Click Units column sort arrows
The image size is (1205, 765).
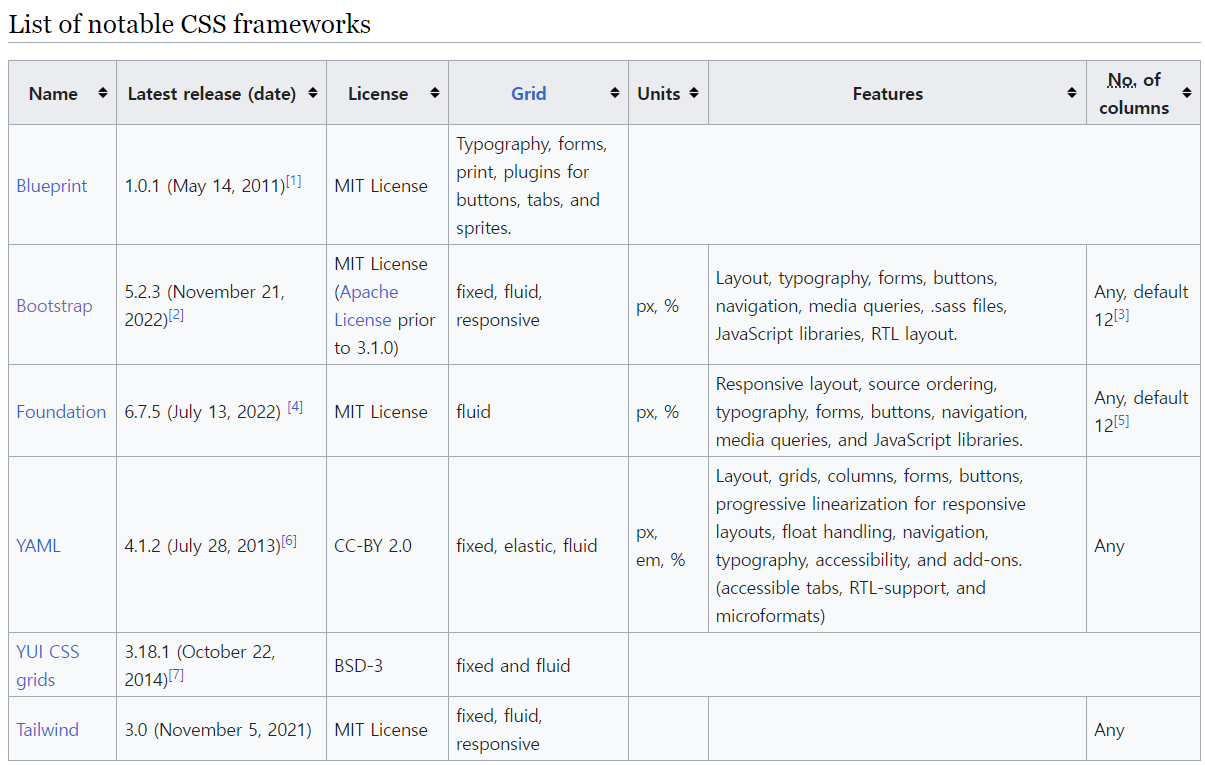[x=694, y=93]
